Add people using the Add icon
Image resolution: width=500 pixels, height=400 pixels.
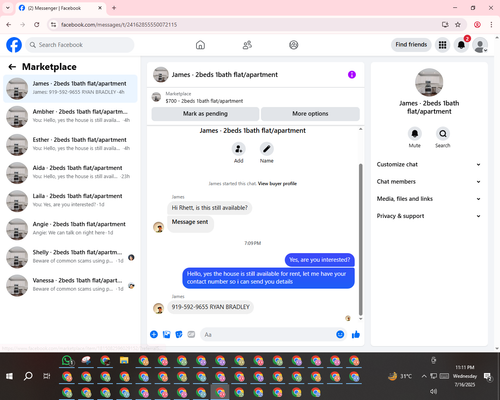pos(239,149)
